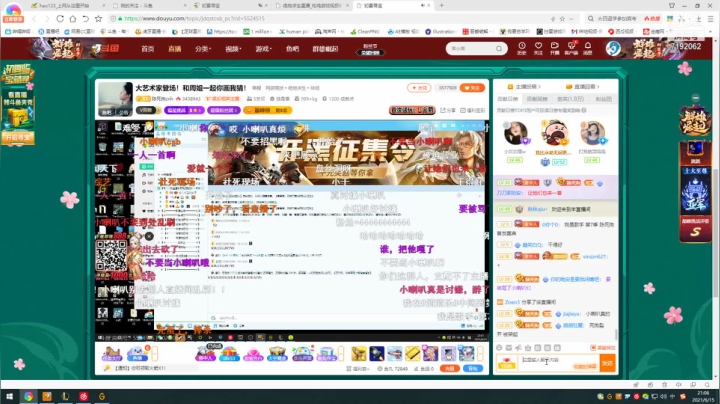Click the orange follow heart button

(x=472, y=88)
